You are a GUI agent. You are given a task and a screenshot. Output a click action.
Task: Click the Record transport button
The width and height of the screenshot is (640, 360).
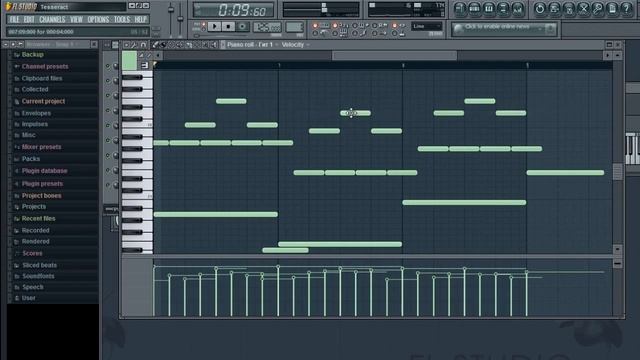[x=242, y=27]
